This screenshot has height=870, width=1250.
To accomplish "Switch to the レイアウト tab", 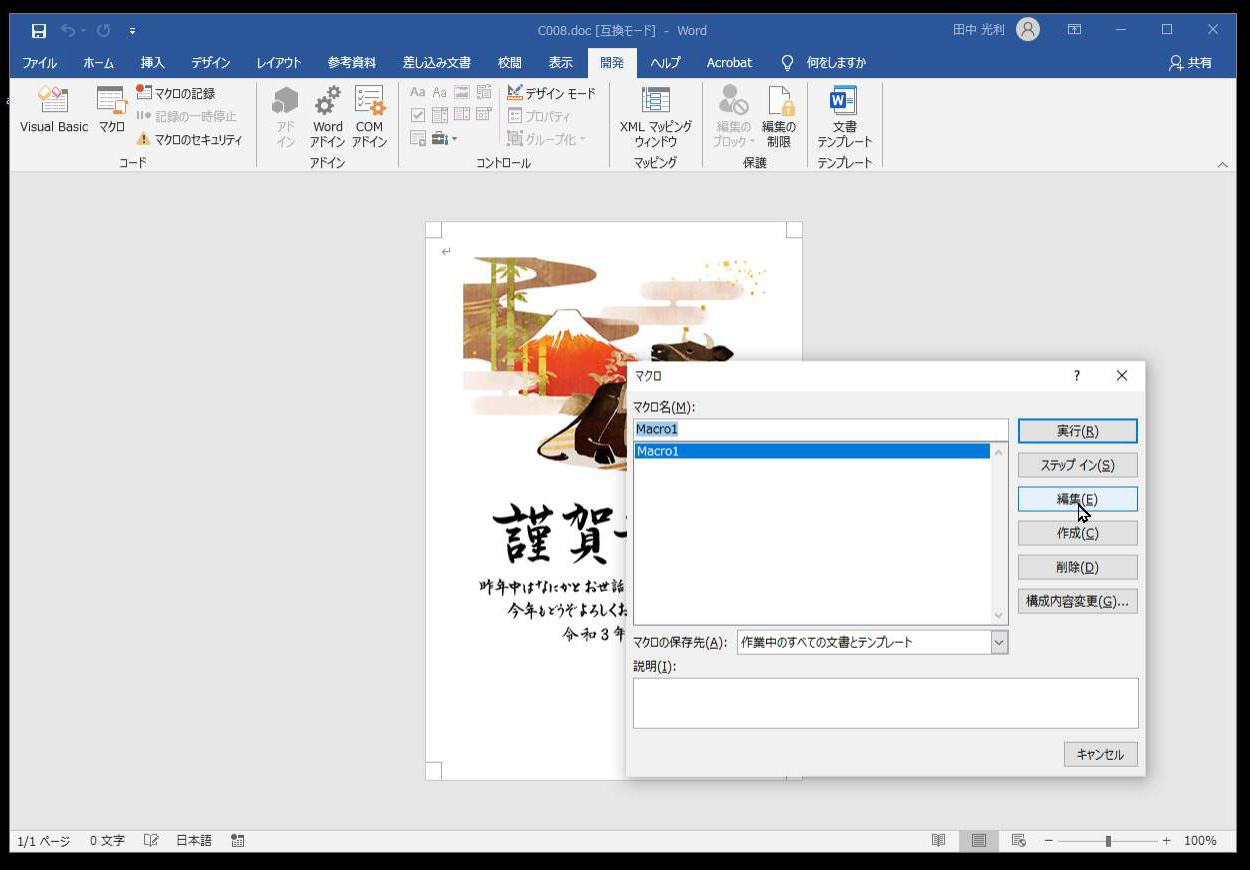I will tap(279, 63).
